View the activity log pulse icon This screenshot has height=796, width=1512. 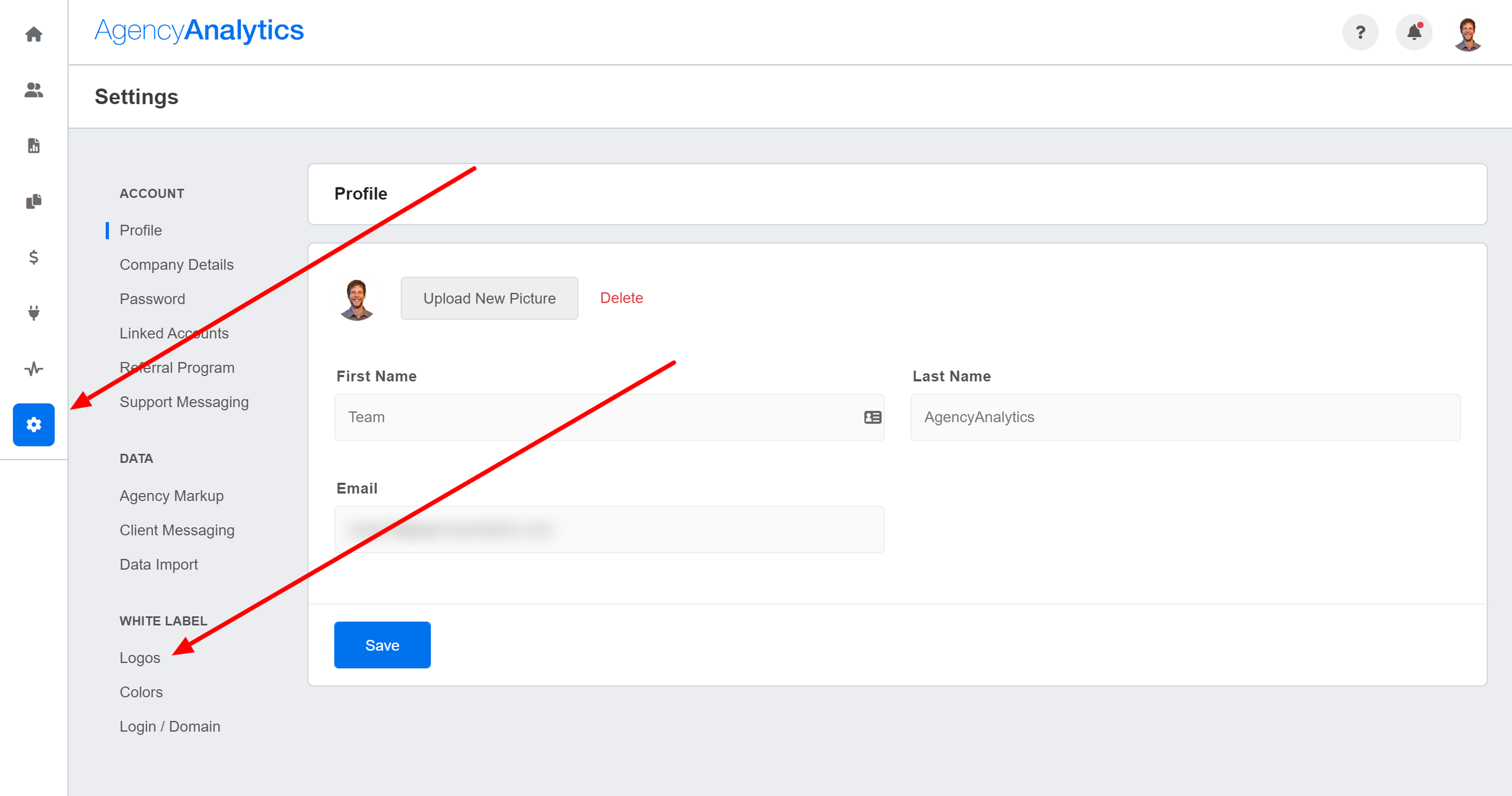pyautogui.click(x=33, y=369)
